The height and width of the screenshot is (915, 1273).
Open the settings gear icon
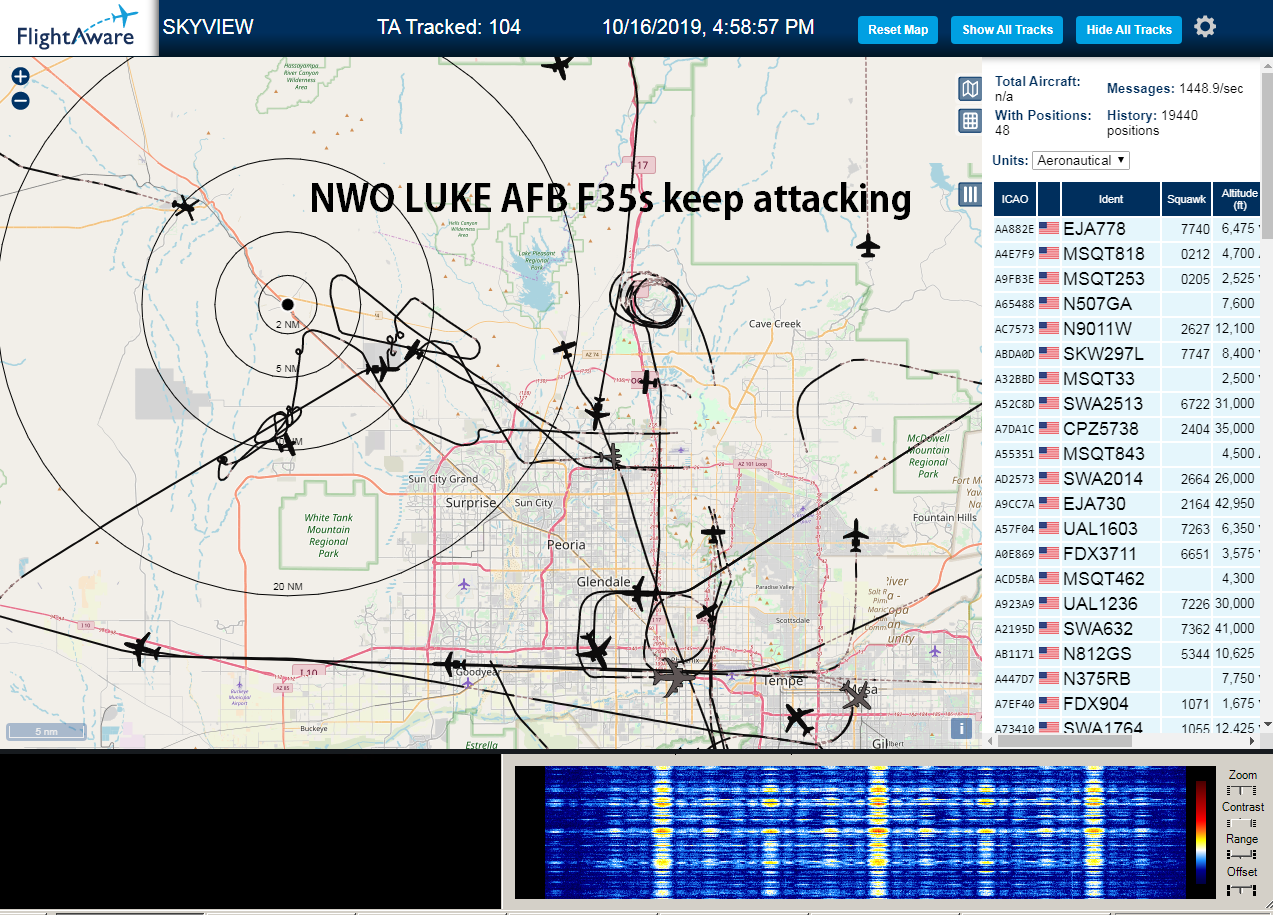1205,27
